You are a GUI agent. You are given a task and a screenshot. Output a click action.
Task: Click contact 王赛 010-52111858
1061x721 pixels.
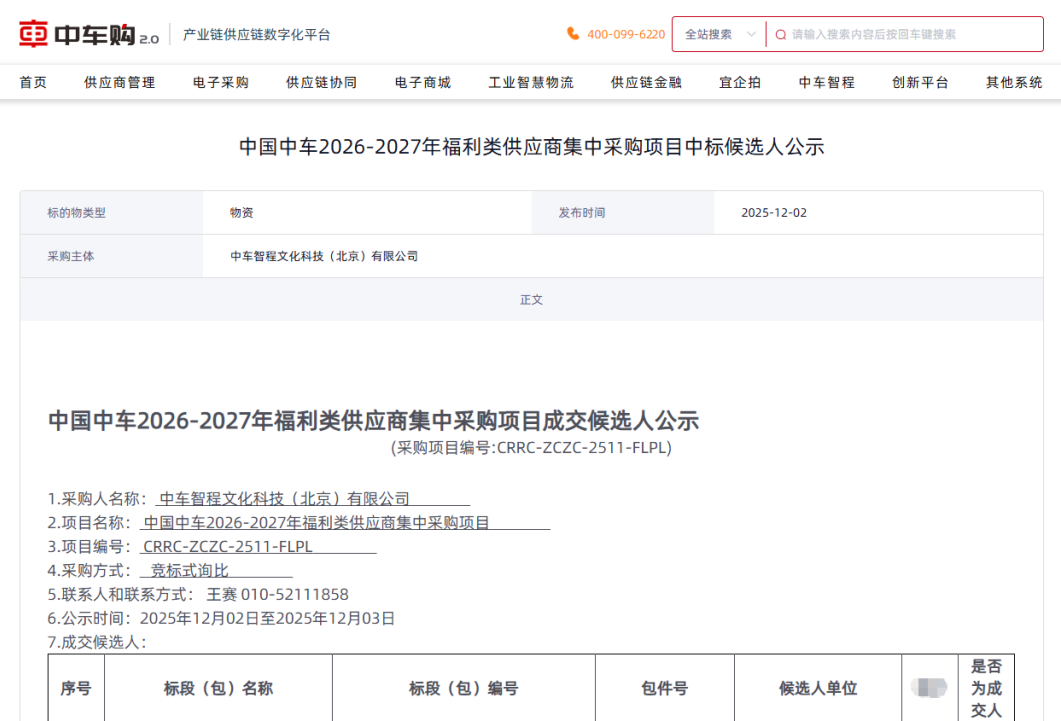(x=277, y=595)
